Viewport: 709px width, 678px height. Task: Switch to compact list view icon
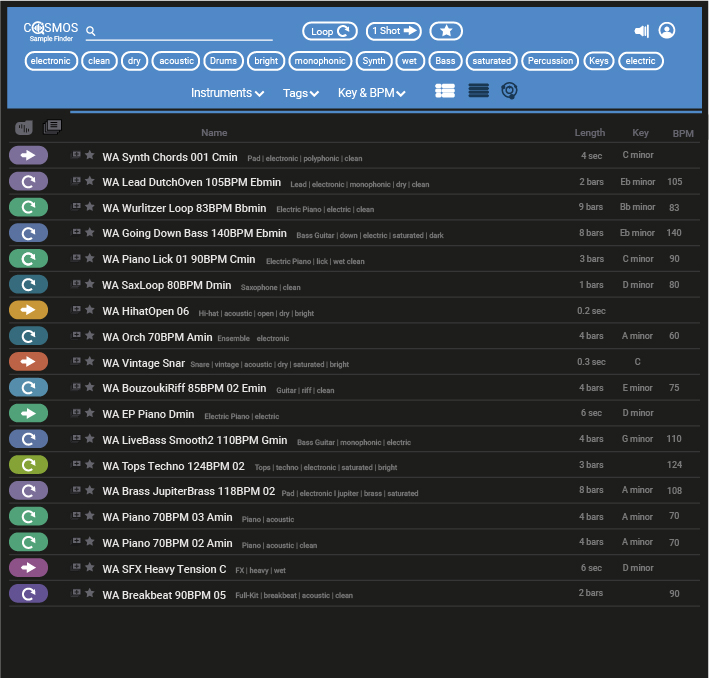[478, 91]
